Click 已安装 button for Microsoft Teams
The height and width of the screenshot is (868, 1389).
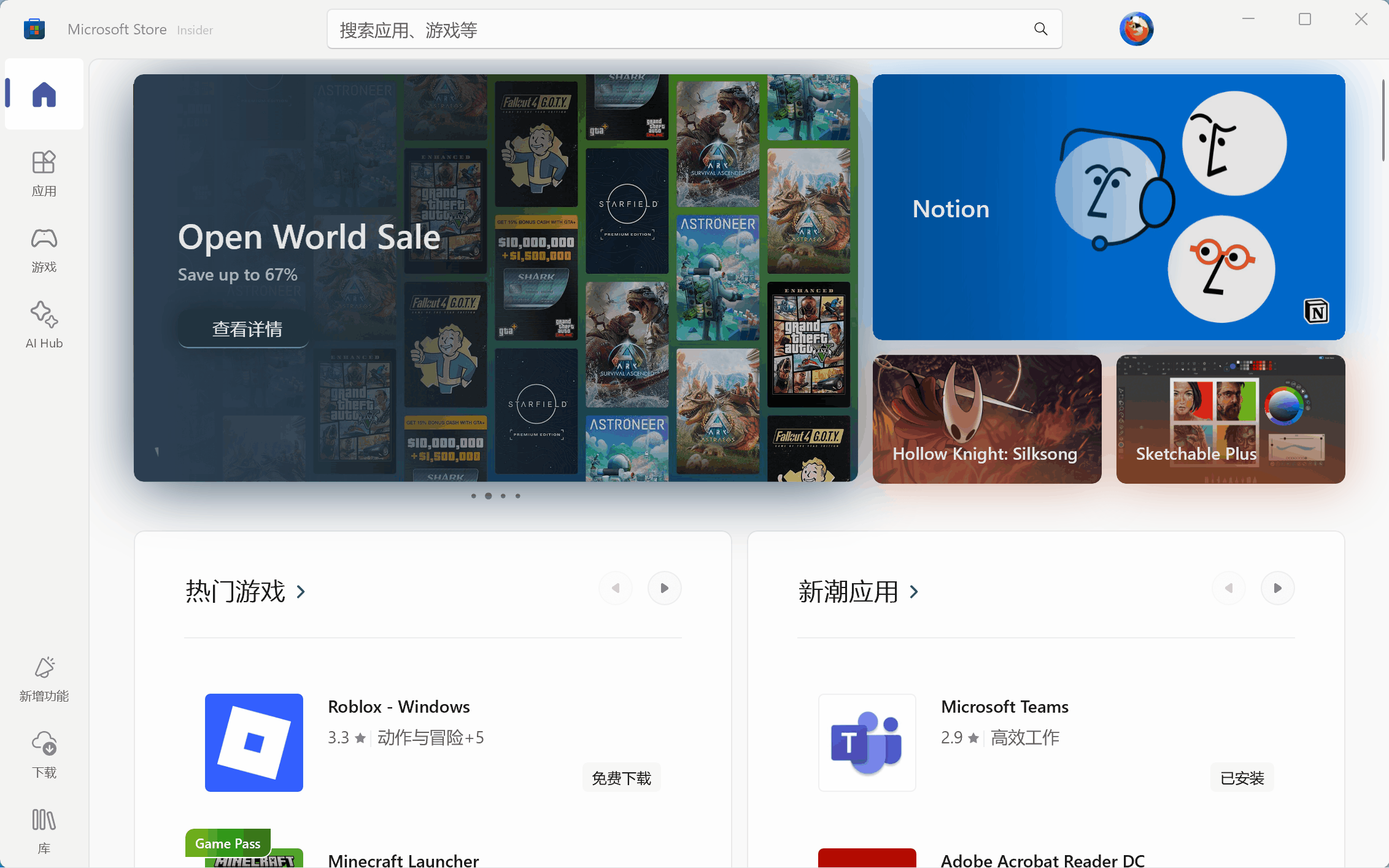click(1242, 778)
